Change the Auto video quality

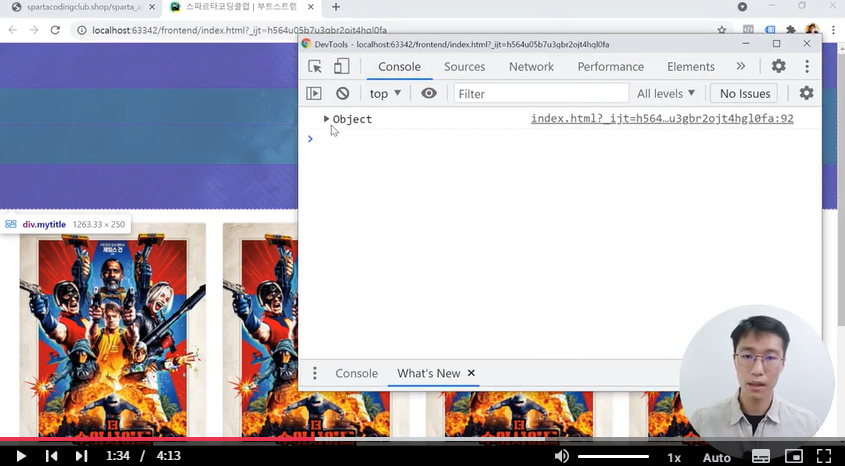pos(717,457)
